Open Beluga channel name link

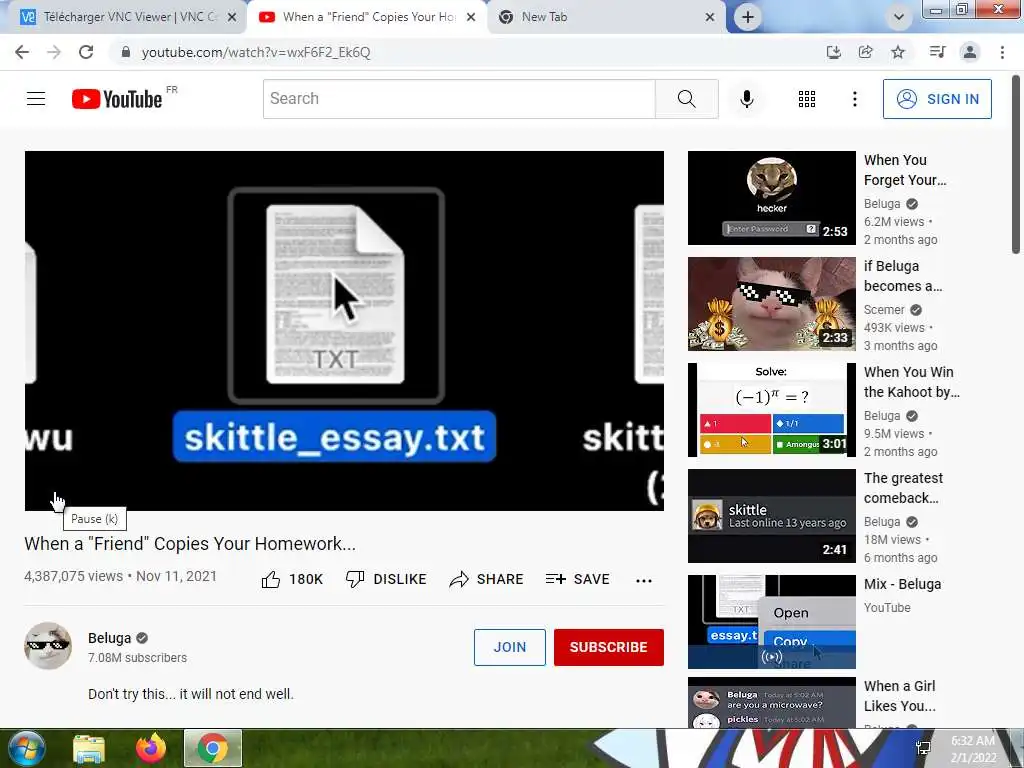tap(110, 638)
